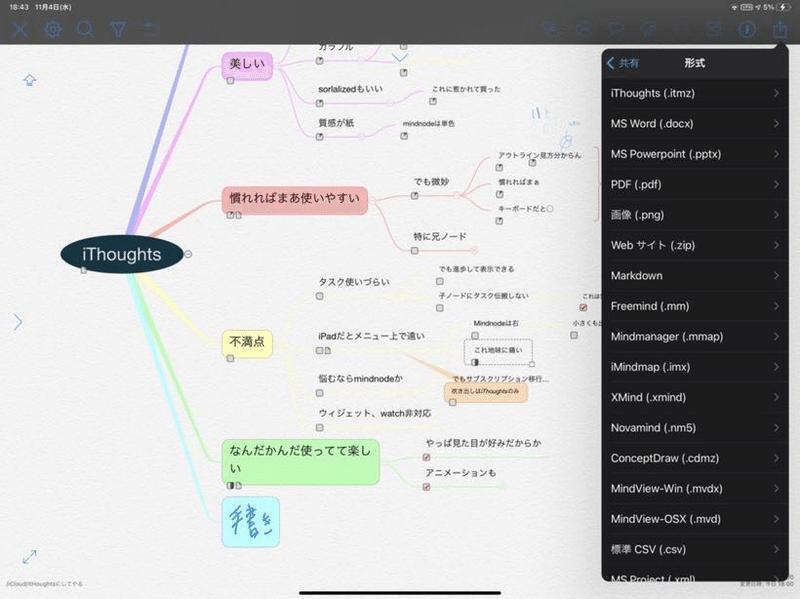This screenshot has width=800, height=599.
Task: Select red 慣れればまあ使いやすい node
Action: 294,199
